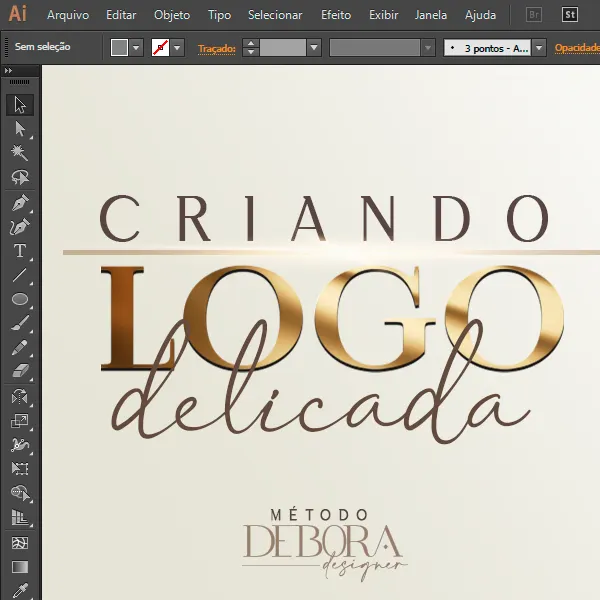Open the stroke weight dropdown
600x600 pixels.
pyautogui.click(x=314, y=48)
